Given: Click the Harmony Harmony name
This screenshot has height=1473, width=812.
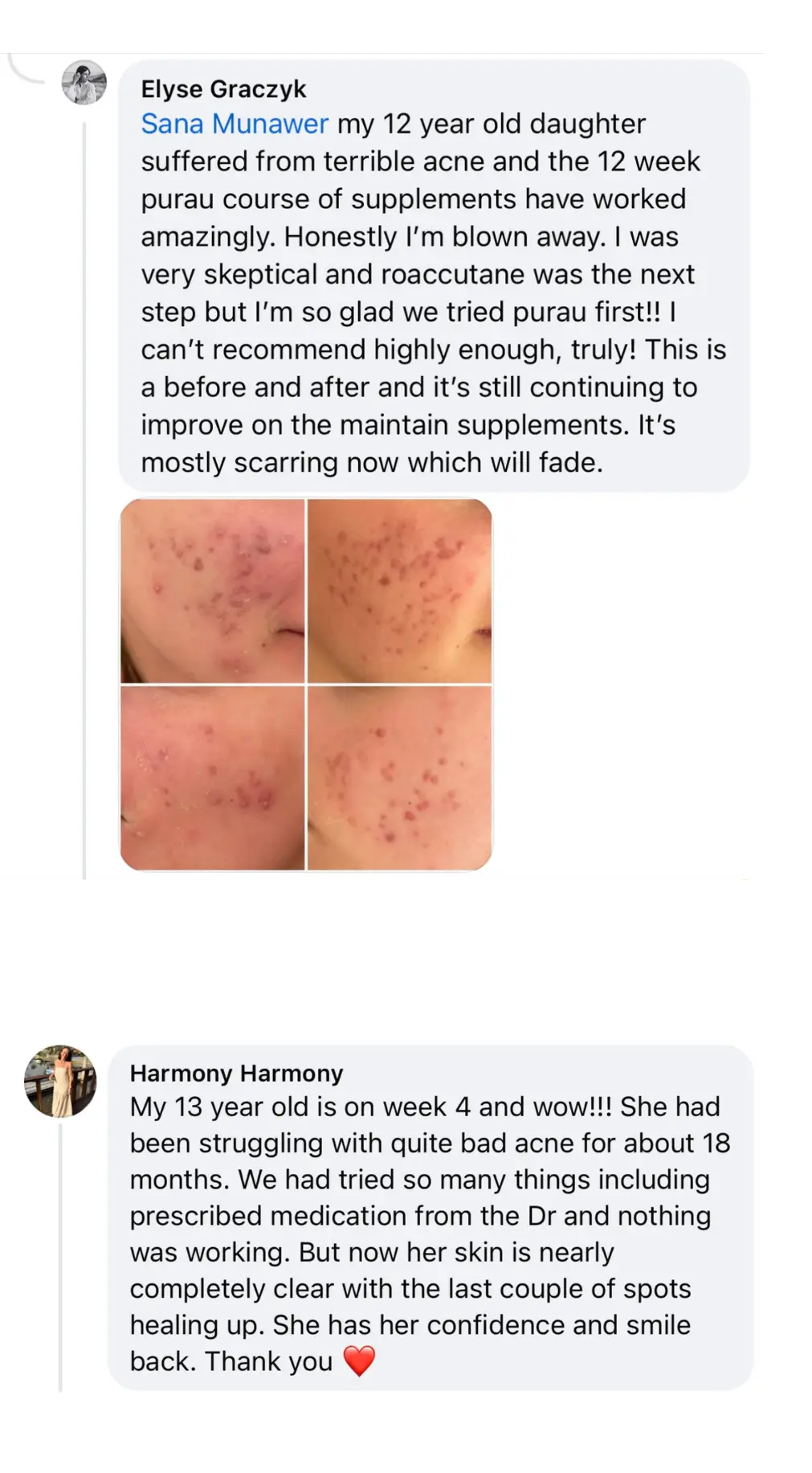Looking at the screenshot, I should (x=236, y=1073).
